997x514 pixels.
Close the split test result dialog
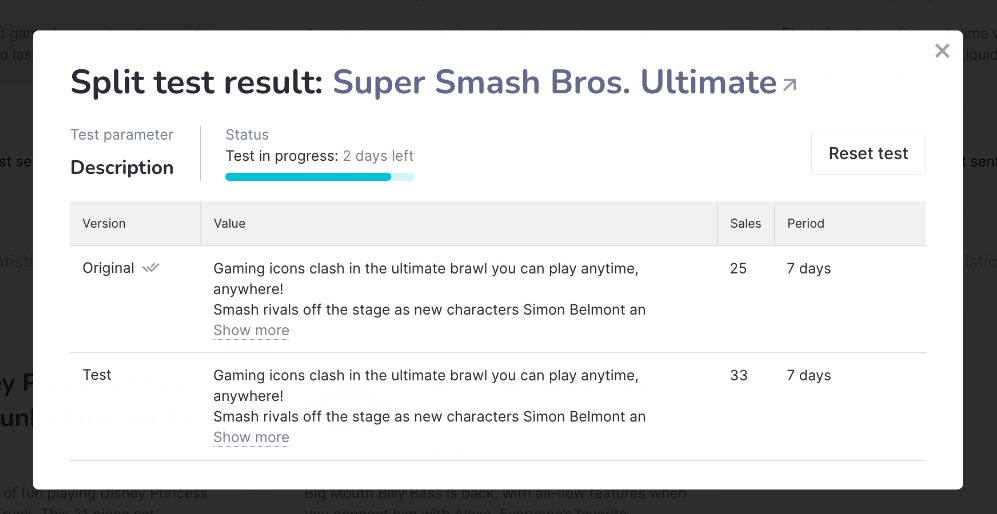pos(942,51)
